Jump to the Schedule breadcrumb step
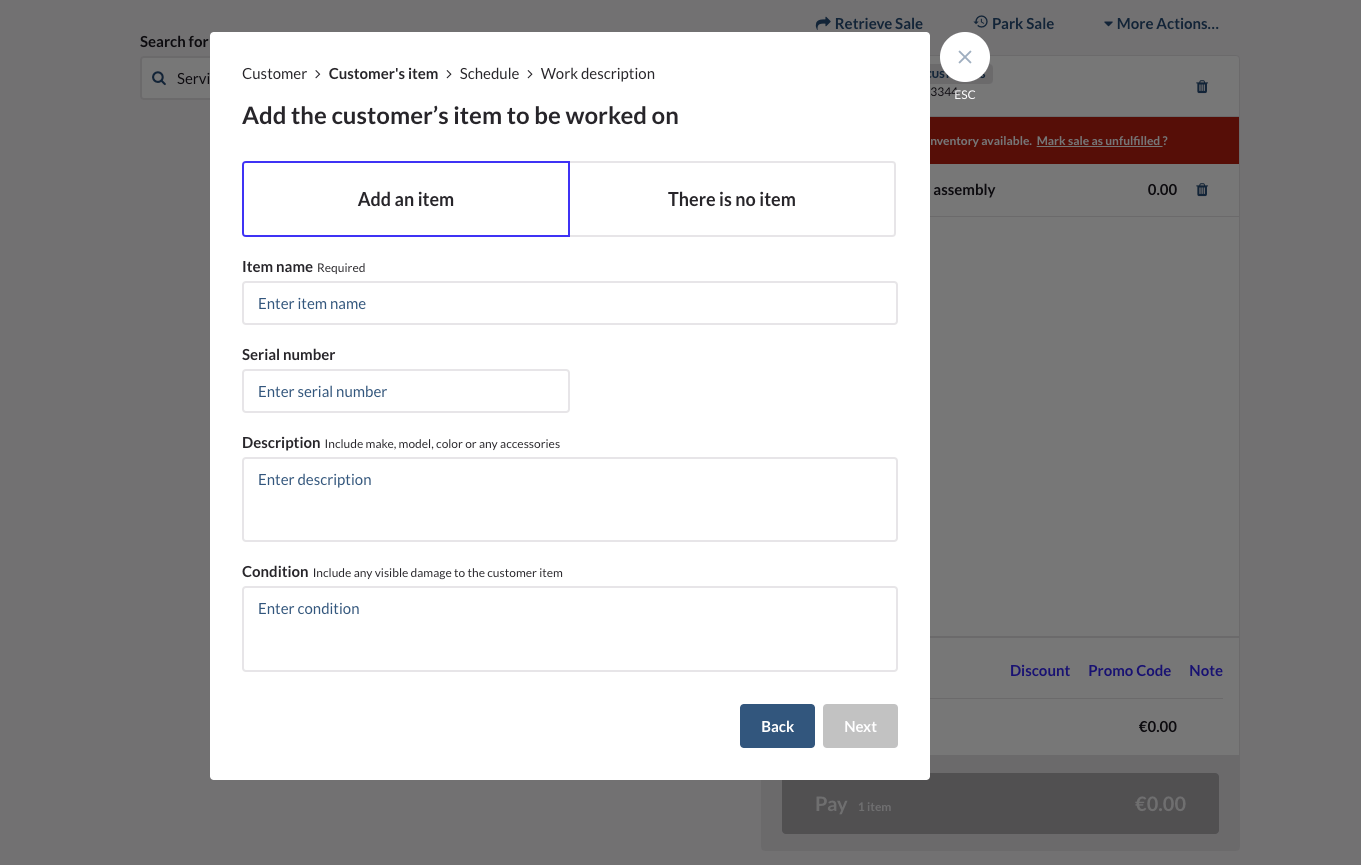The image size is (1361, 865). [x=489, y=73]
